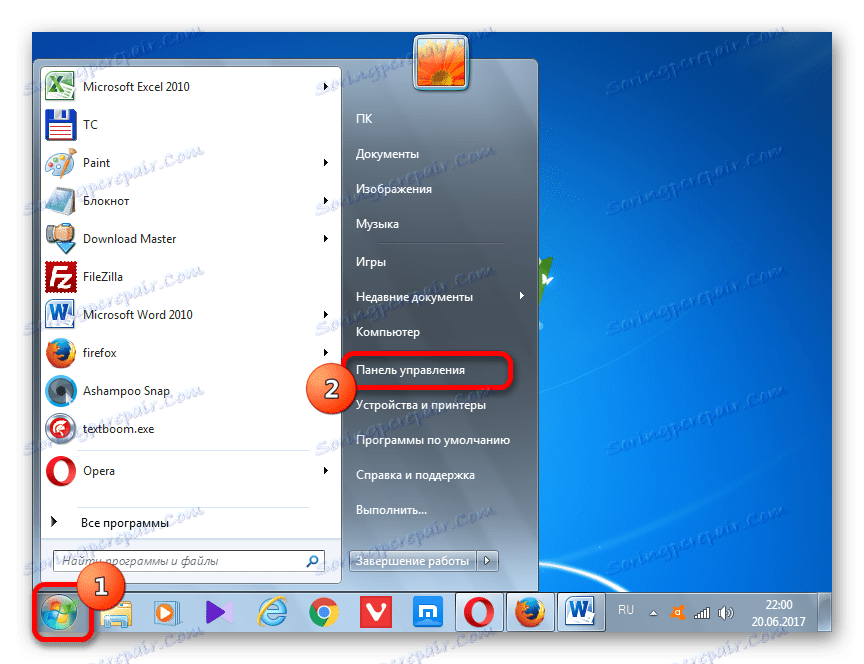
Task: Launch Download Master icon
Action: tap(60, 239)
